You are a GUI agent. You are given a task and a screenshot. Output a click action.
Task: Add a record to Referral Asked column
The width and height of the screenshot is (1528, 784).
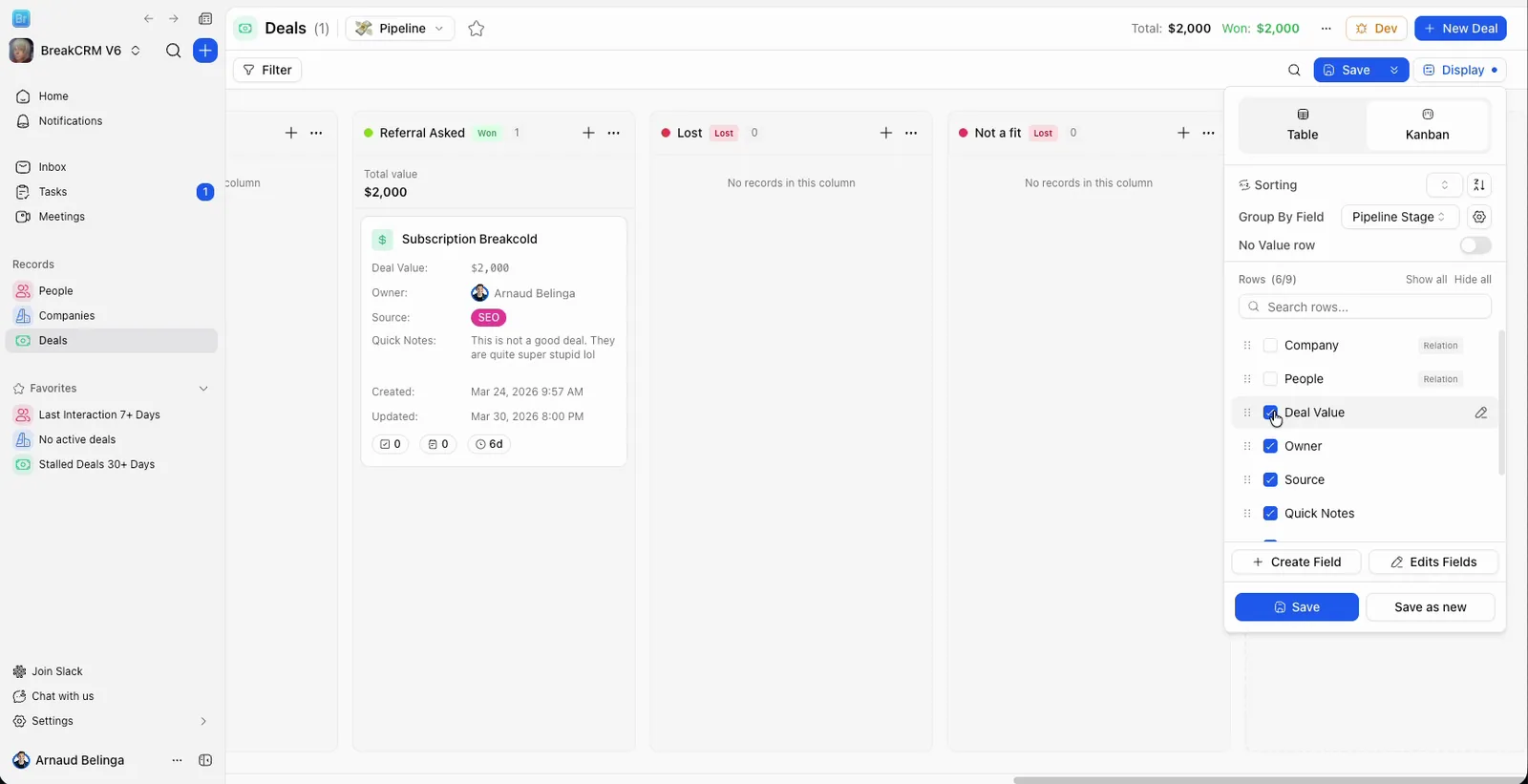point(588,133)
